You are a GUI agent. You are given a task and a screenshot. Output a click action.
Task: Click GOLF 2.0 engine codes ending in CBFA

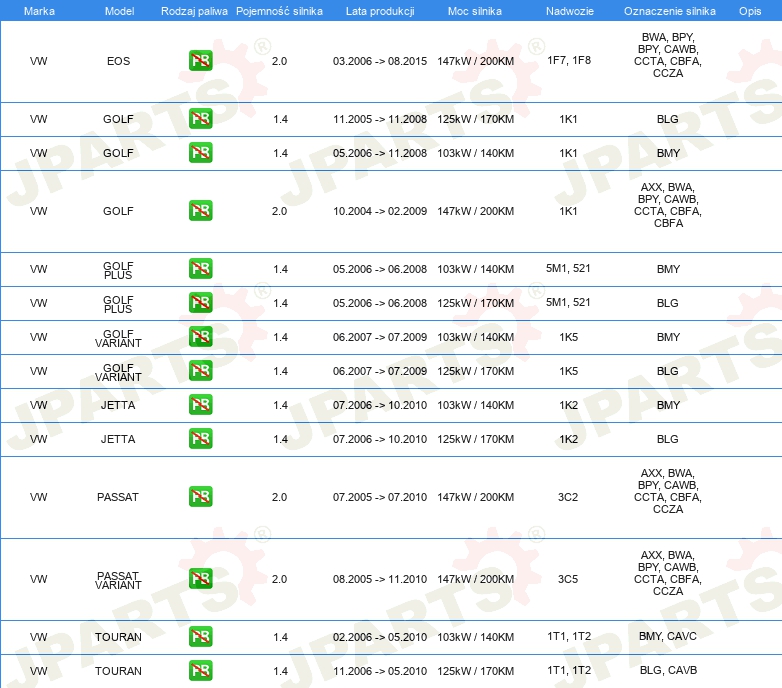click(668, 205)
